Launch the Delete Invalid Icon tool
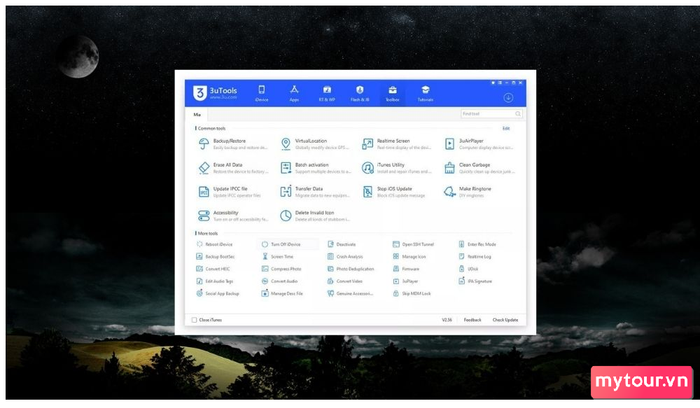700x408 pixels. (315, 216)
